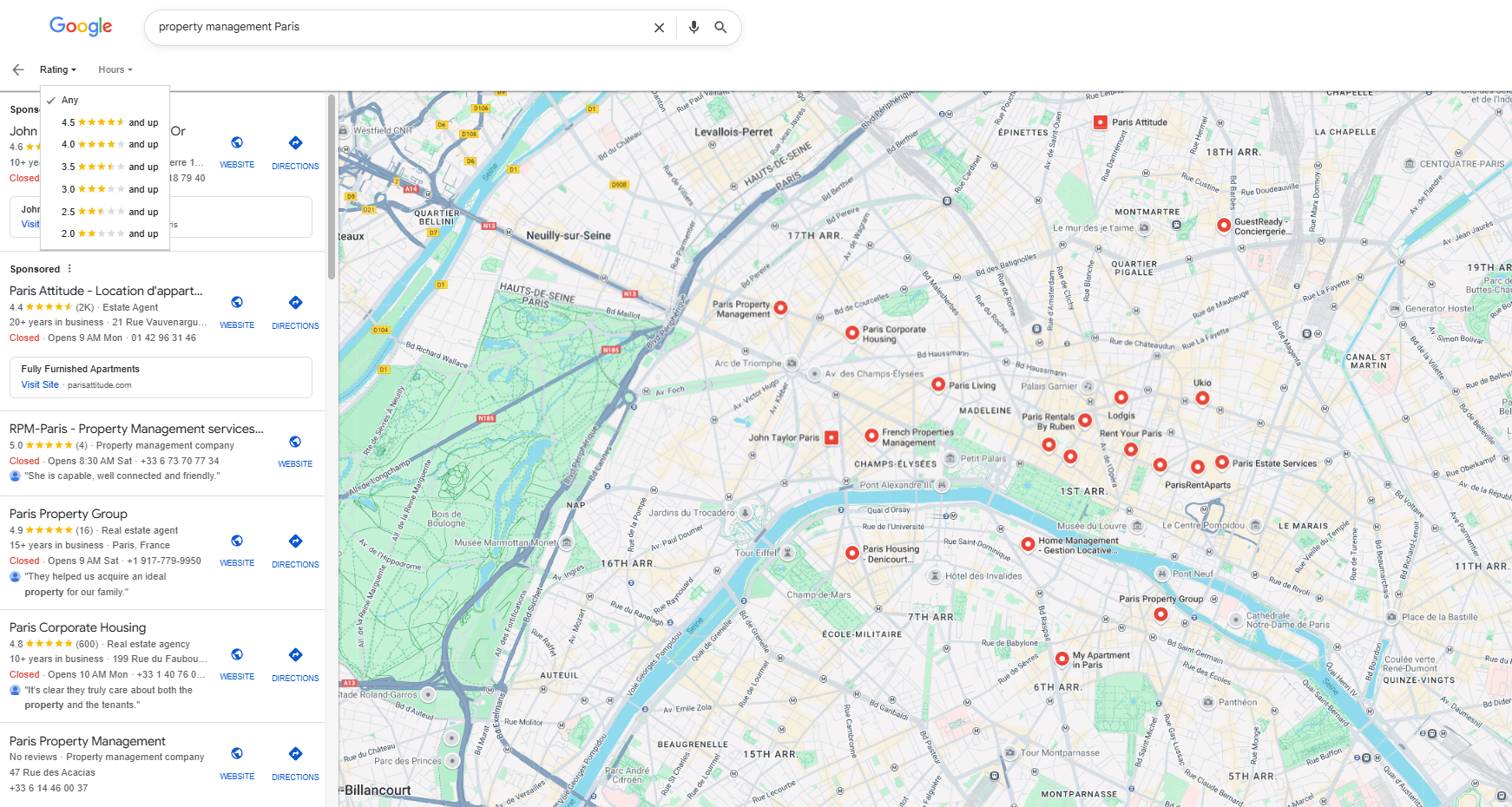Select Ukio map pin
Viewport: 1512px width, 807px height.
pyautogui.click(x=1202, y=397)
